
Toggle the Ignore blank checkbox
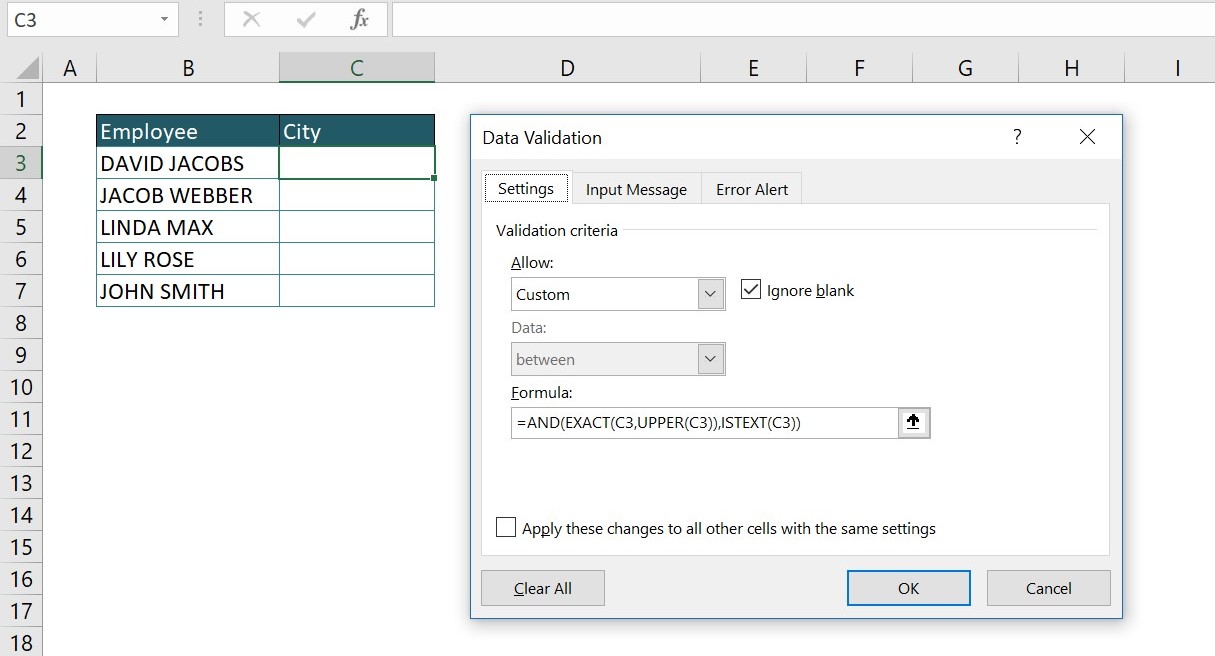pos(749,290)
